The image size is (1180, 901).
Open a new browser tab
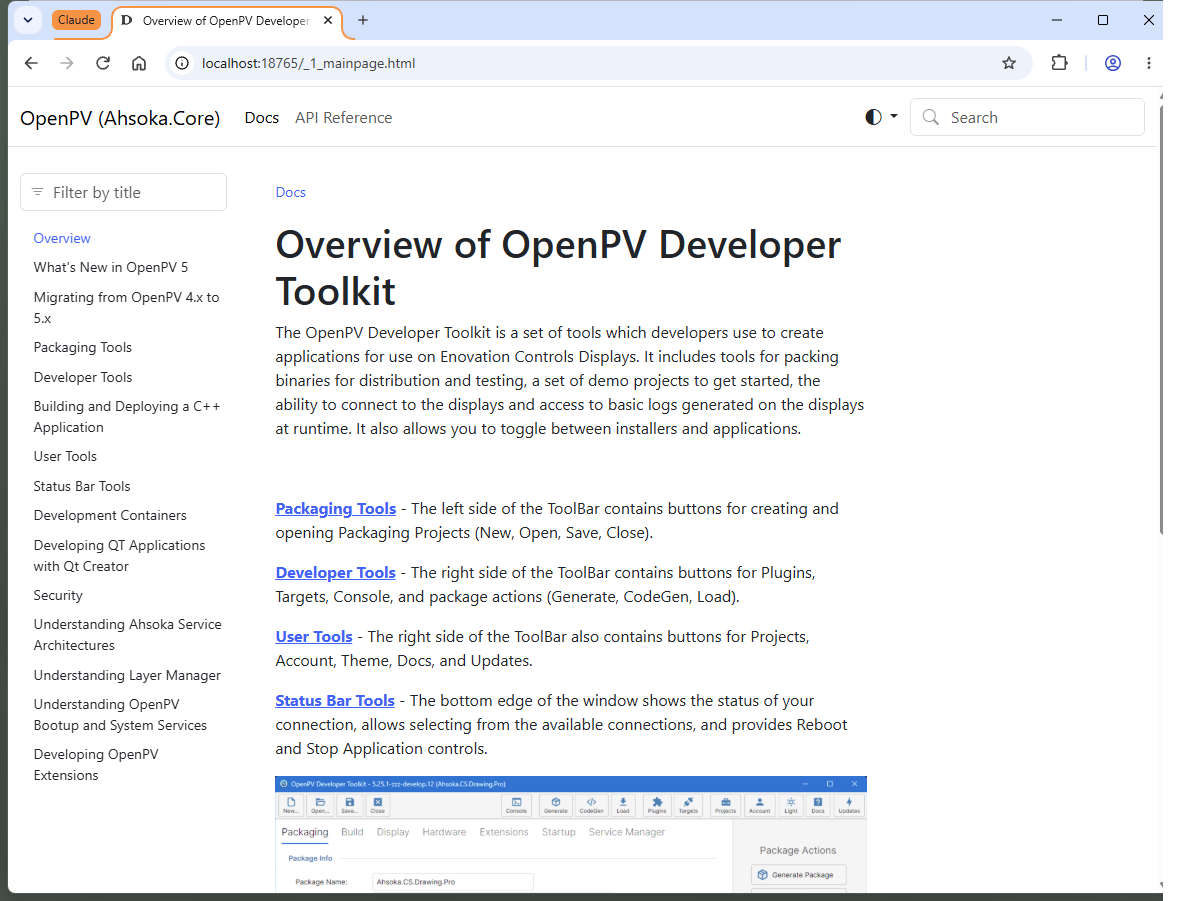pos(363,20)
